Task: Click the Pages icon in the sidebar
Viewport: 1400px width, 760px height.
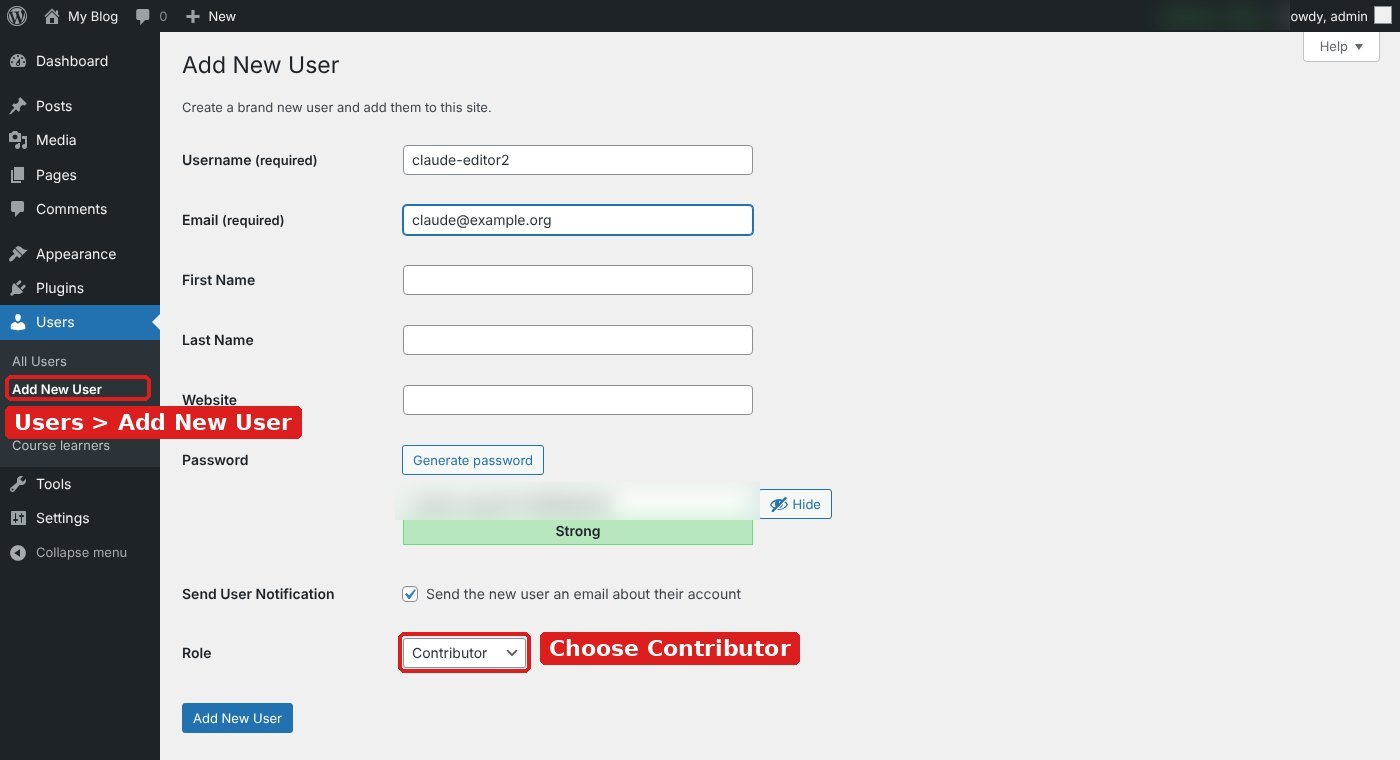Action: [18, 175]
